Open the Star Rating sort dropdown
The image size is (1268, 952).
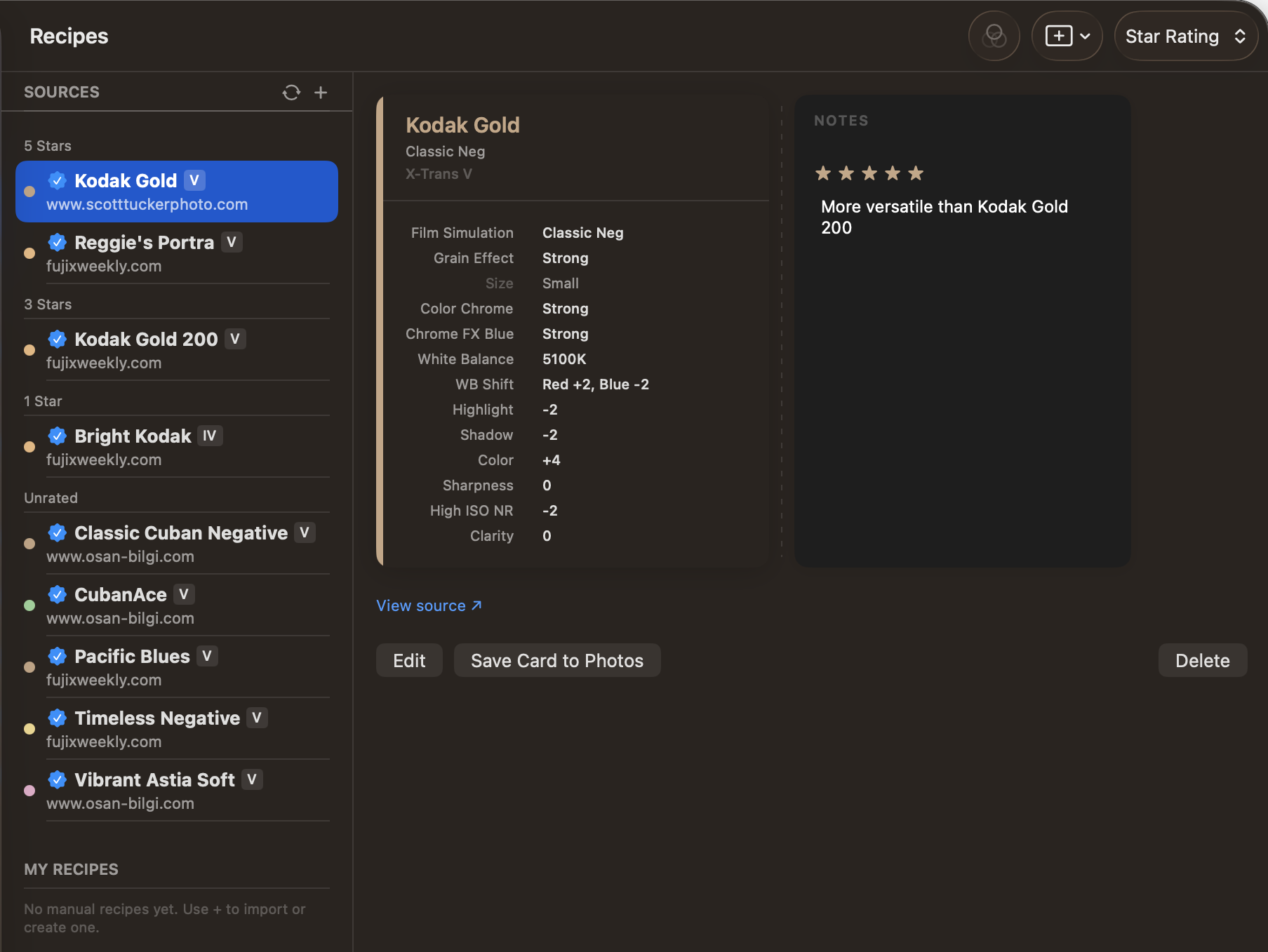(1184, 36)
